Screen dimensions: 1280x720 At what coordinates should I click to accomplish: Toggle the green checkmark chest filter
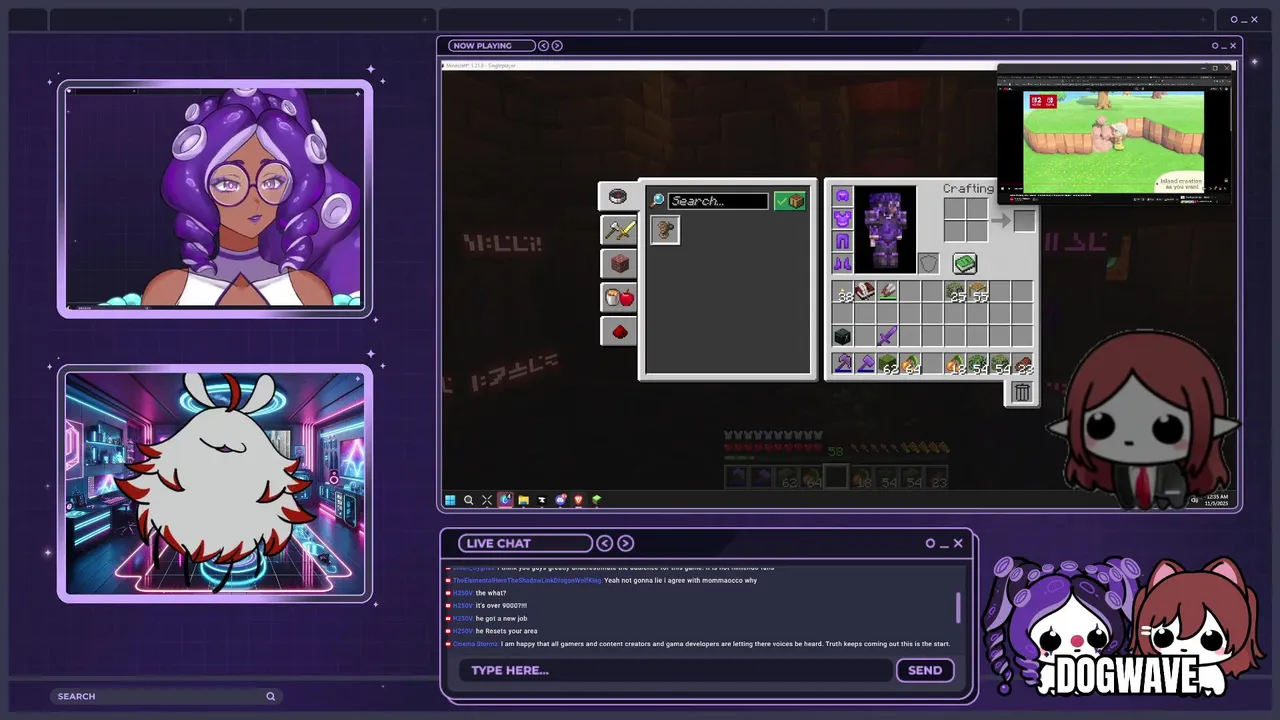click(x=790, y=201)
